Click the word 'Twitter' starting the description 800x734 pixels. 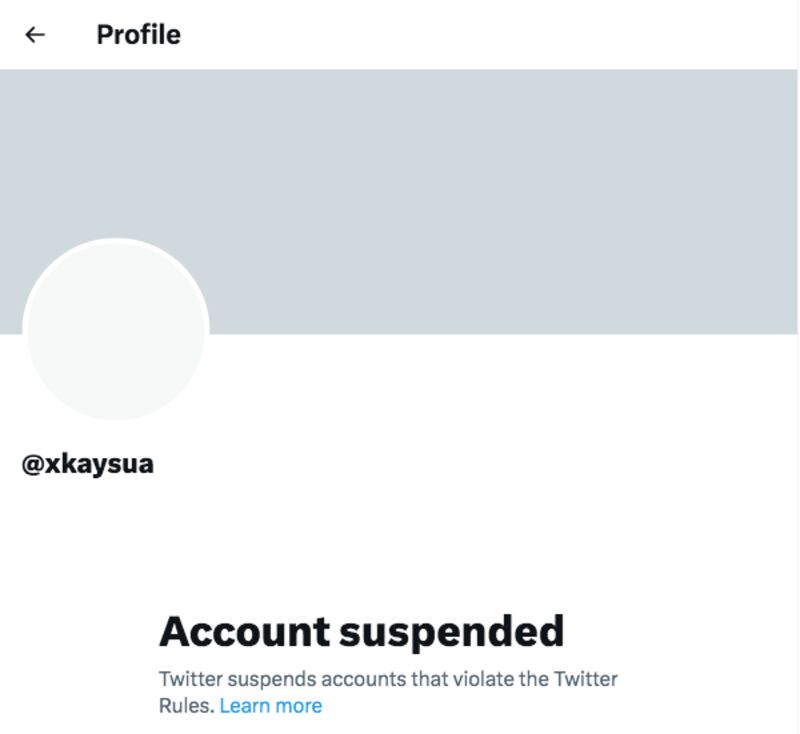coord(190,679)
